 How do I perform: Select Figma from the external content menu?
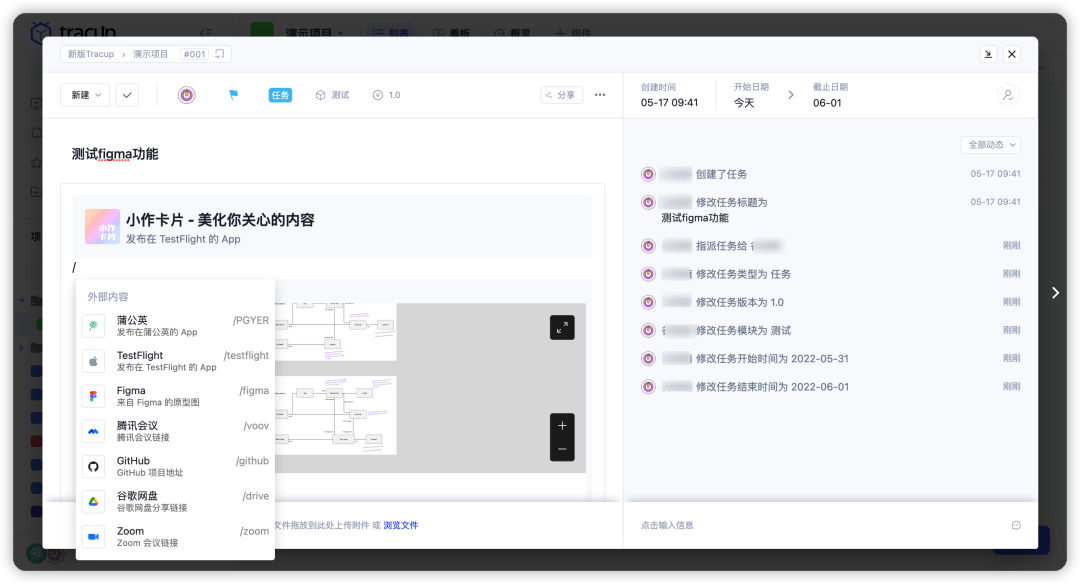click(x=175, y=396)
